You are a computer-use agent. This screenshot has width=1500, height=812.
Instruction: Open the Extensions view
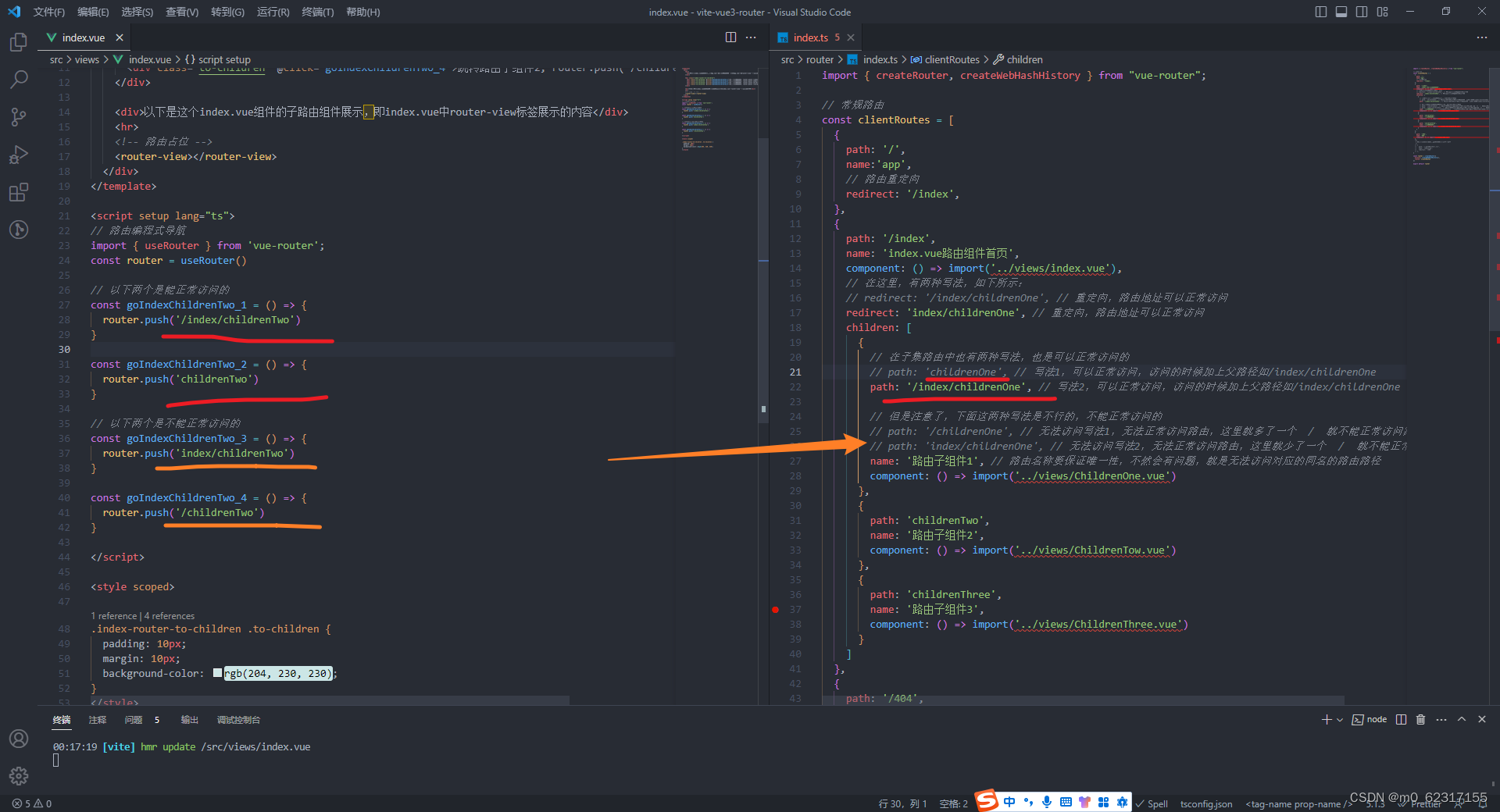pyautogui.click(x=19, y=192)
